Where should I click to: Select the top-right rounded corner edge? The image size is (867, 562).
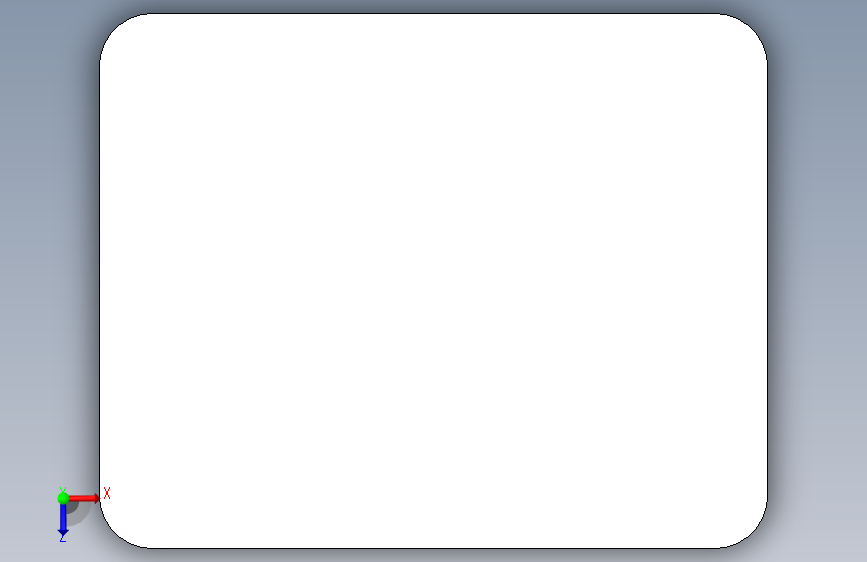pyautogui.click(x=753, y=28)
